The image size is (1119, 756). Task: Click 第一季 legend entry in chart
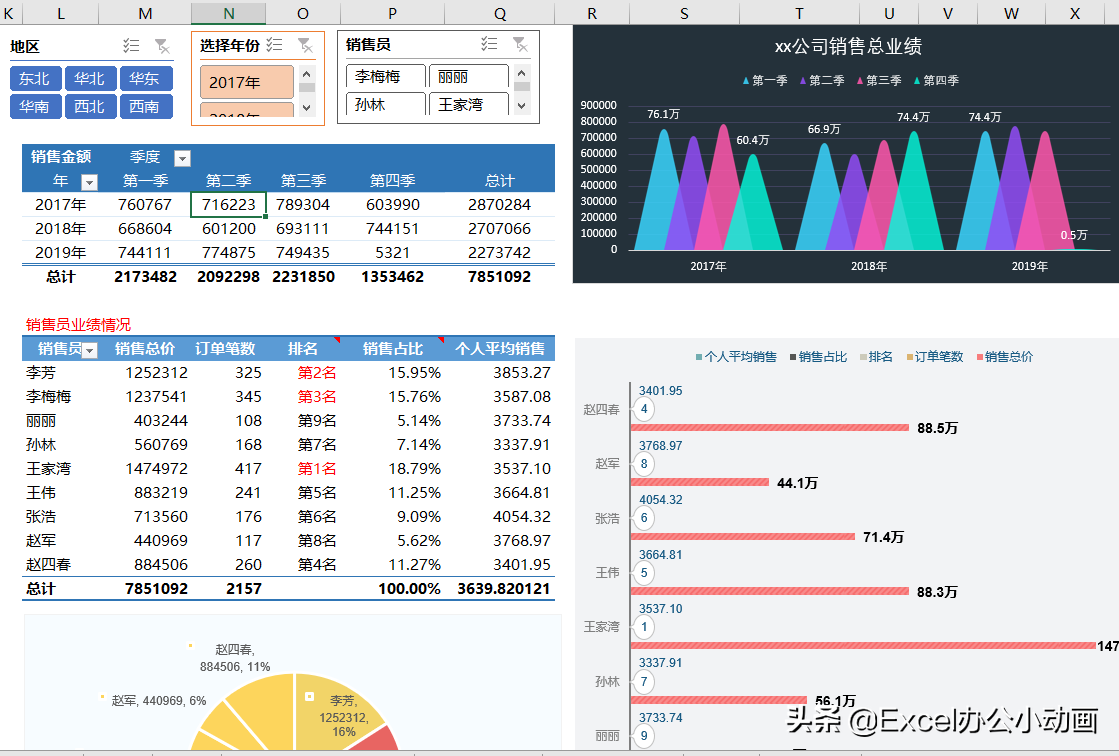pyautogui.click(x=764, y=81)
